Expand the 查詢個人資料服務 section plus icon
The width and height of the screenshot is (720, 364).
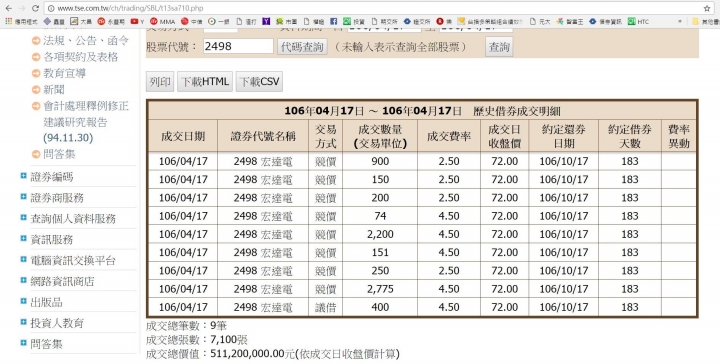pyautogui.click(x=23, y=217)
